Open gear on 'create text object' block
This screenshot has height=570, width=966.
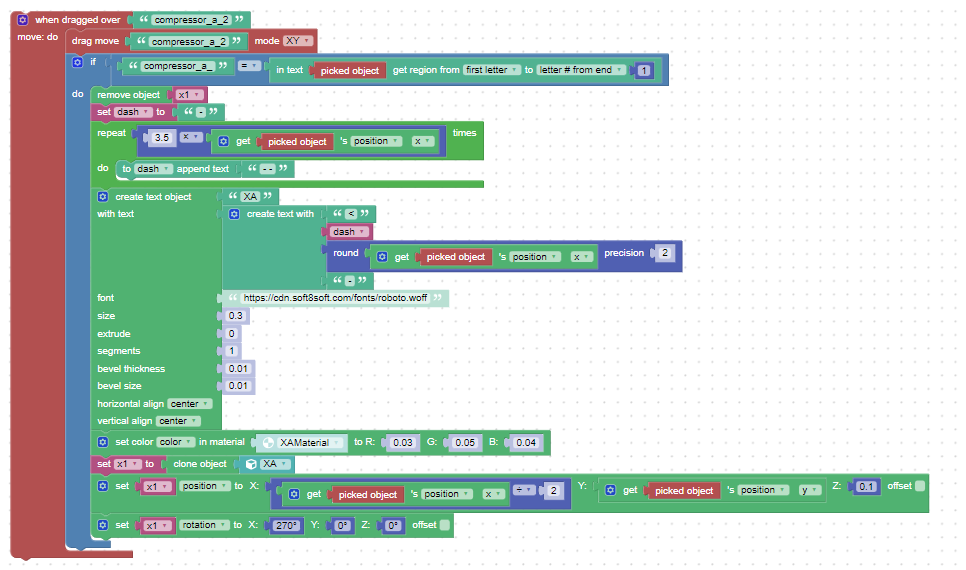(103, 197)
